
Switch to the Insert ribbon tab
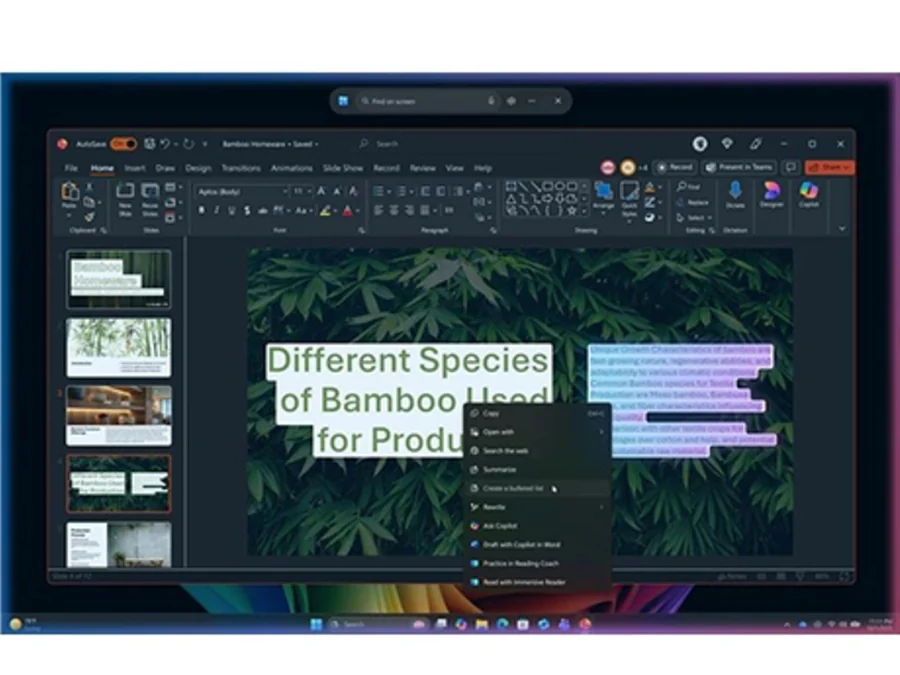(x=135, y=168)
